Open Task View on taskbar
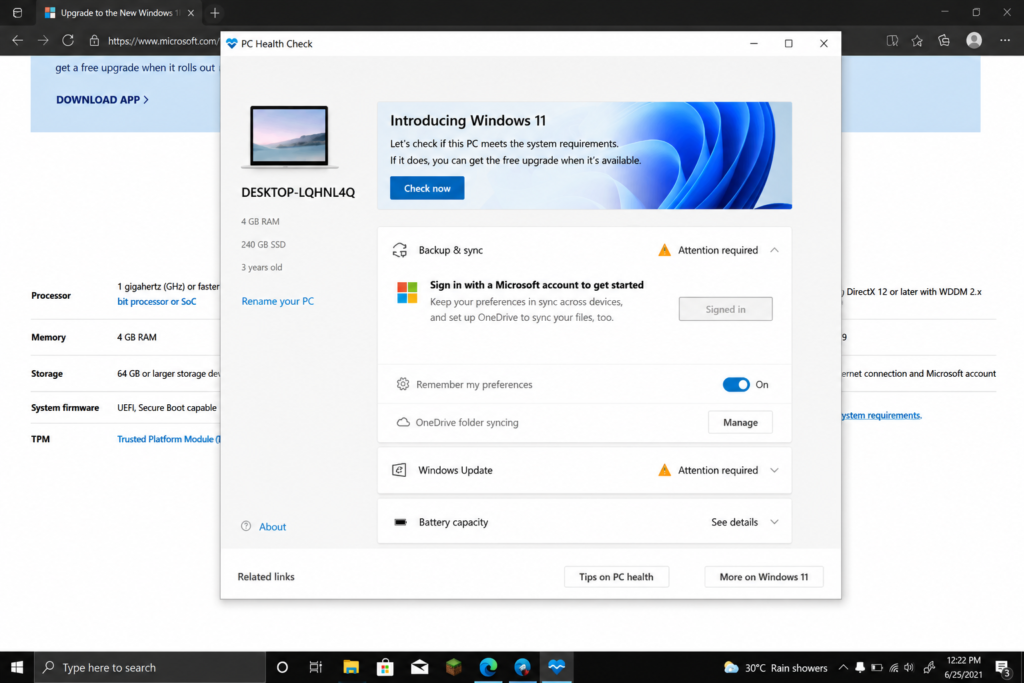This screenshot has width=1024, height=683. tap(316, 667)
